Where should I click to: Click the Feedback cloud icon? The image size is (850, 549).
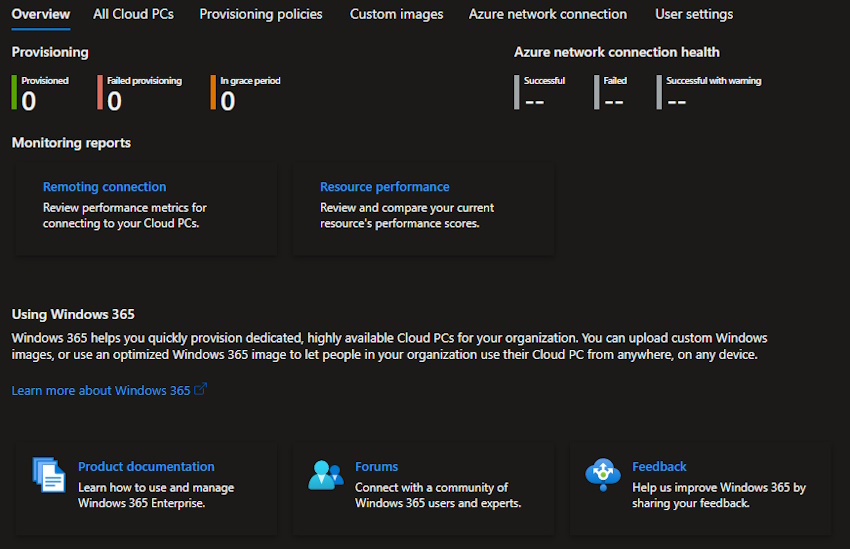click(x=603, y=474)
